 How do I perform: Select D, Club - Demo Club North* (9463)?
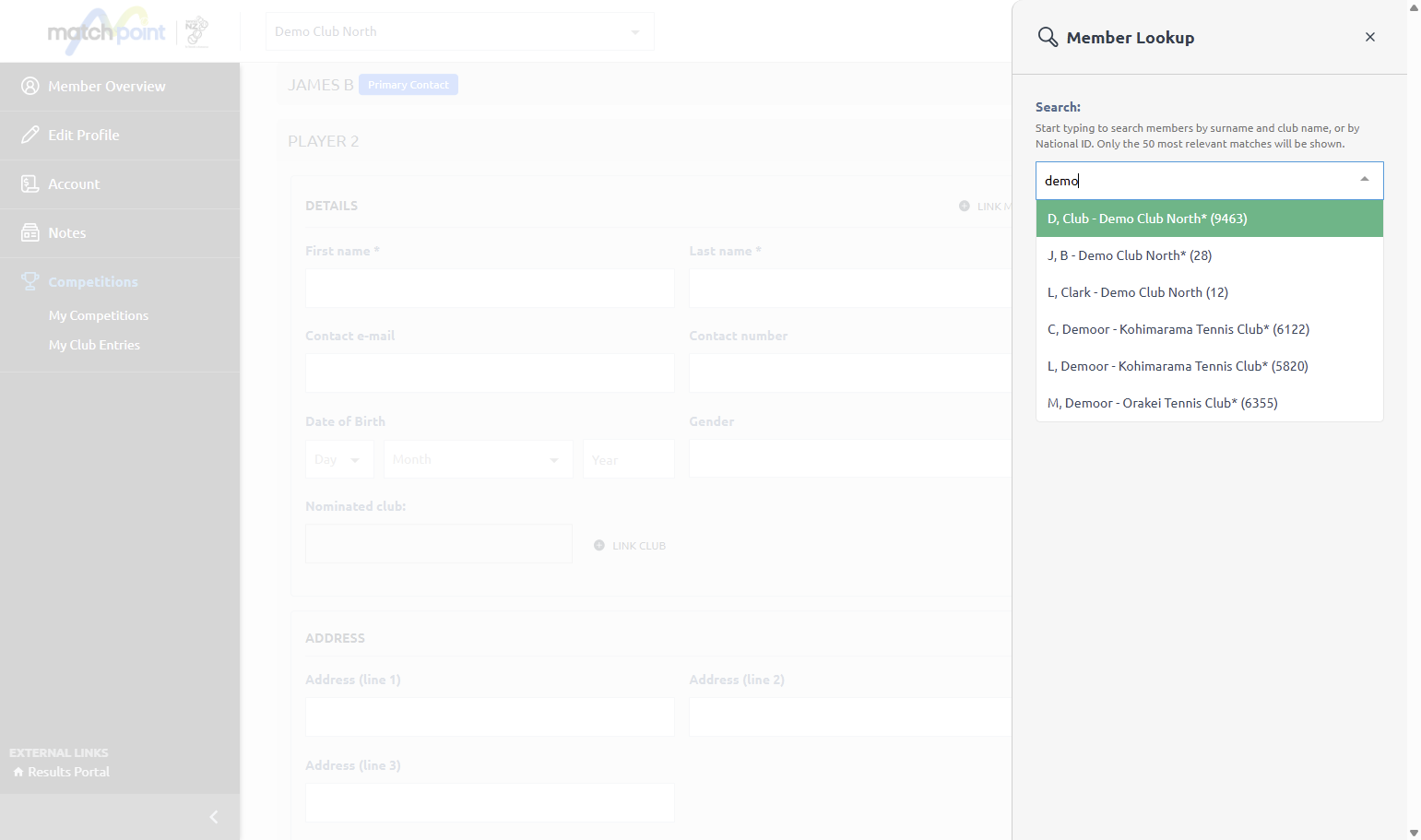pyautogui.click(x=1210, y=219)
